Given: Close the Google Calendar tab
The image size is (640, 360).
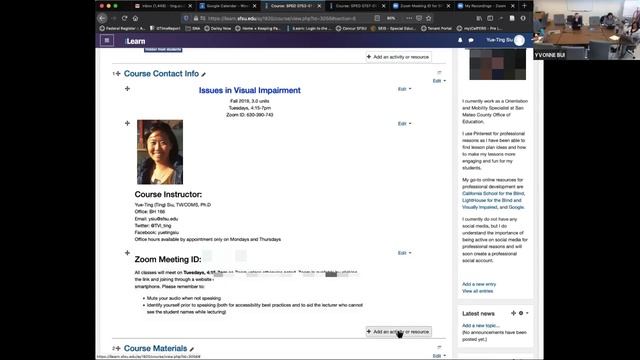Looking at the screenshot, I should click(x=255, y=6).
